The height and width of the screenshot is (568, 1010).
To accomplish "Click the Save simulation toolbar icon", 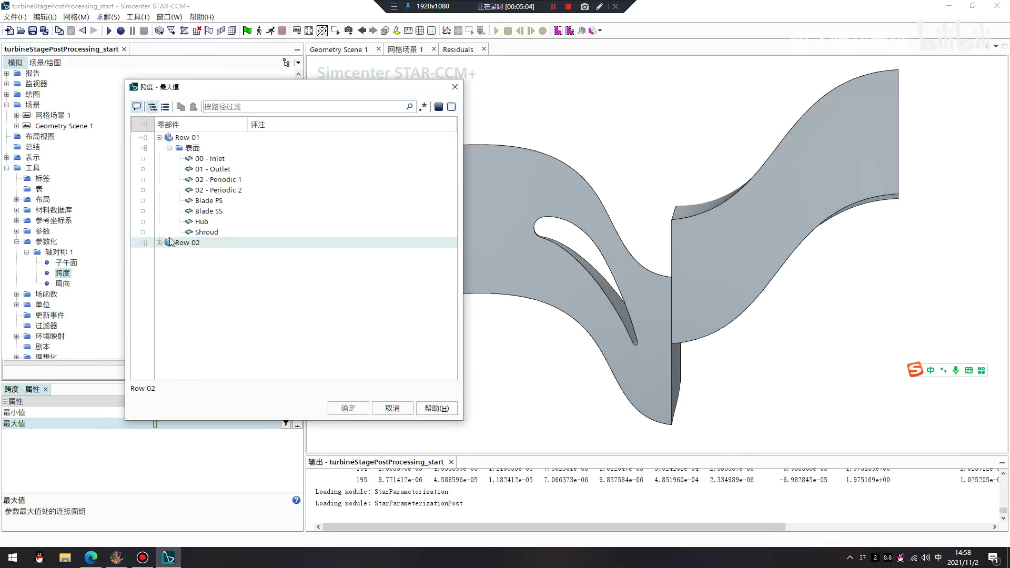I will click(x=32, y=30).
